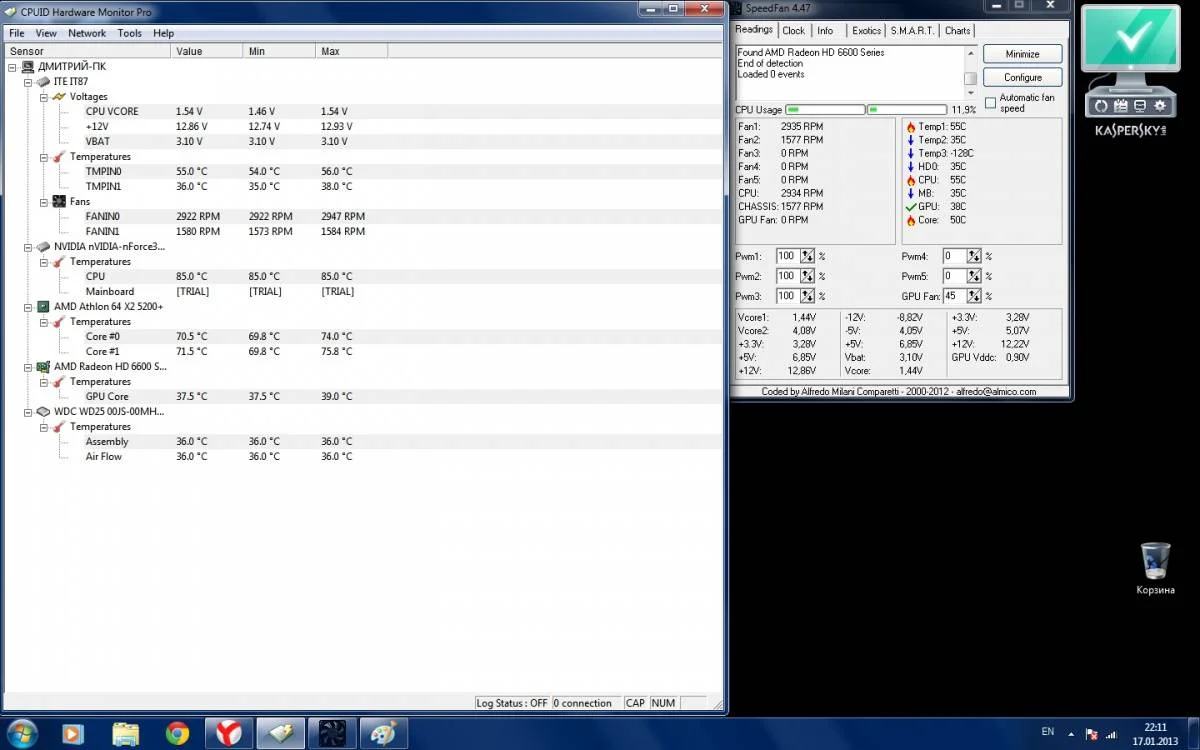Open Windows Explorer folder in taskbar
This screenshot has height=750, width=1200.
pyautogui.click(x=125, y=733)
